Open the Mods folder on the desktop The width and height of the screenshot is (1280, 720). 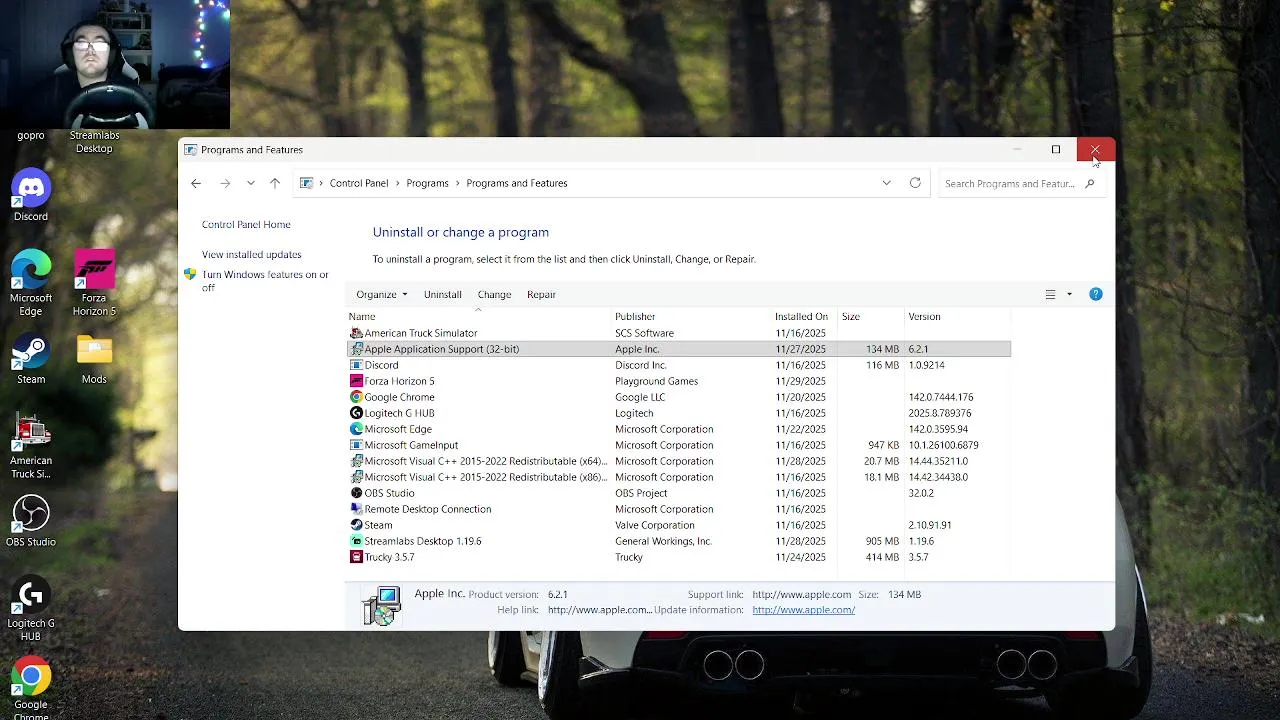[x=94, y=359]
